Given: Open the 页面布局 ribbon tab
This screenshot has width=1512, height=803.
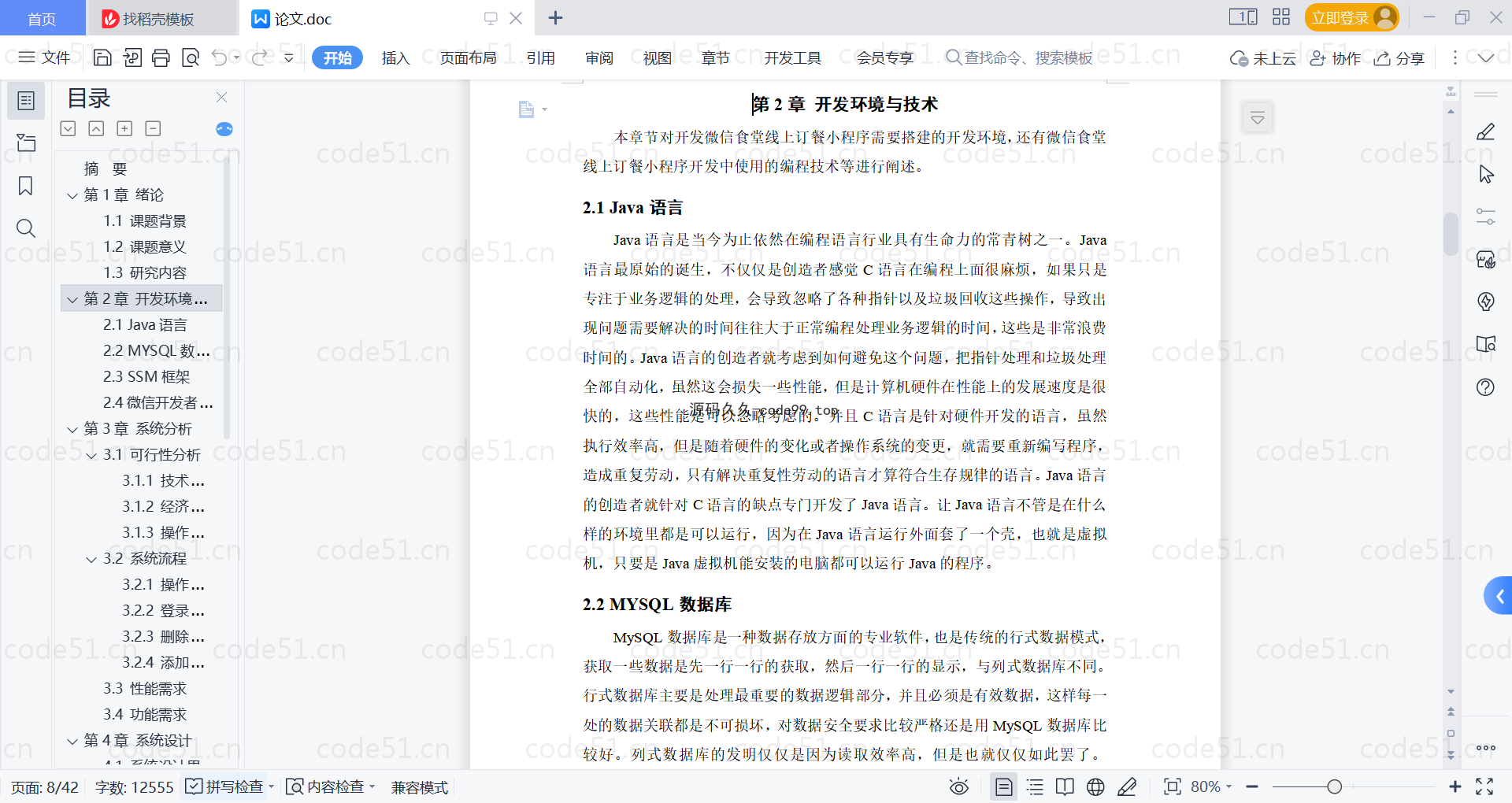Looking at the screenshot, I should click(468, 57).
